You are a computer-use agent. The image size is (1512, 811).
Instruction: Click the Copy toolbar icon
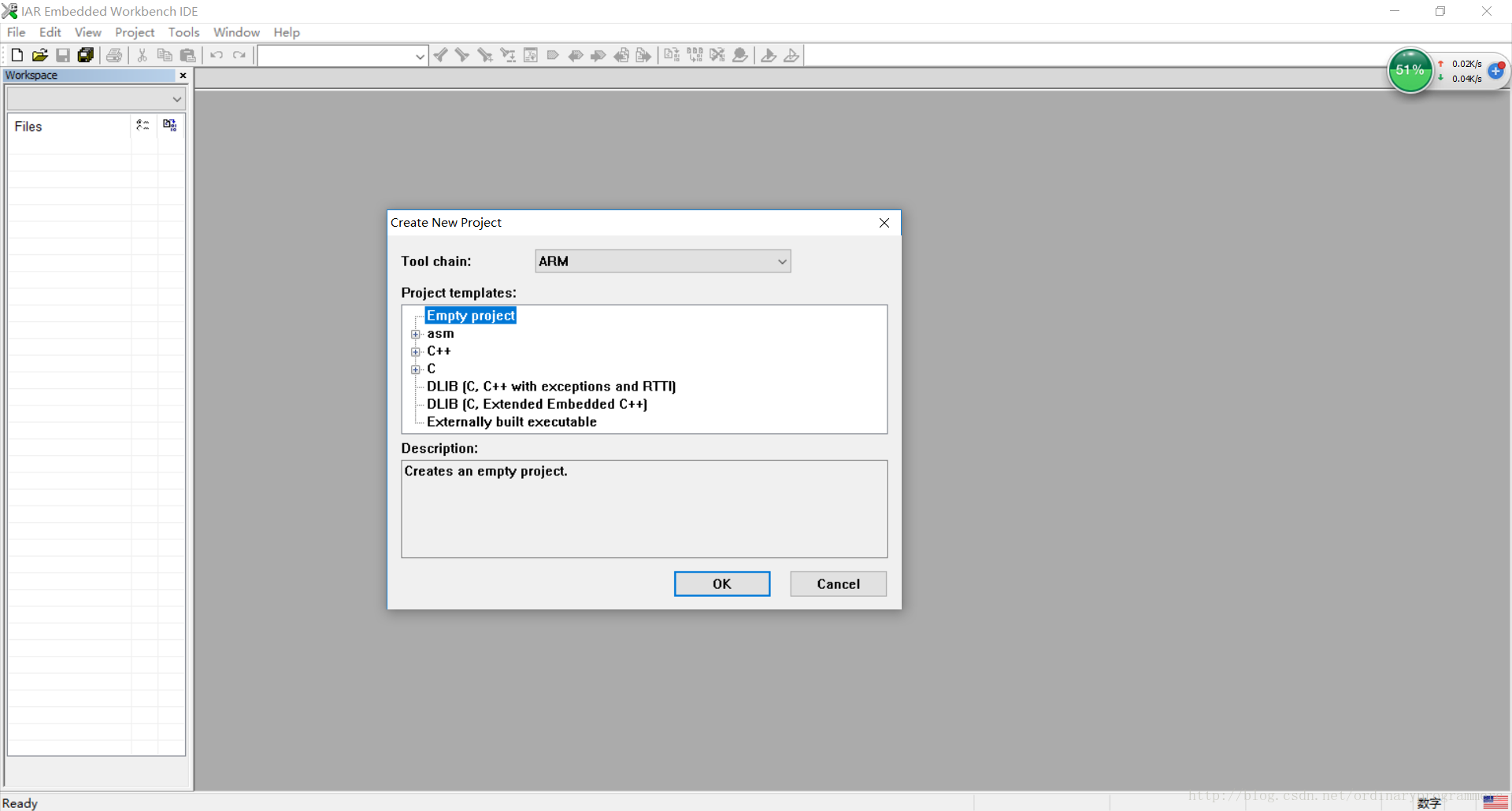(165, 55)
